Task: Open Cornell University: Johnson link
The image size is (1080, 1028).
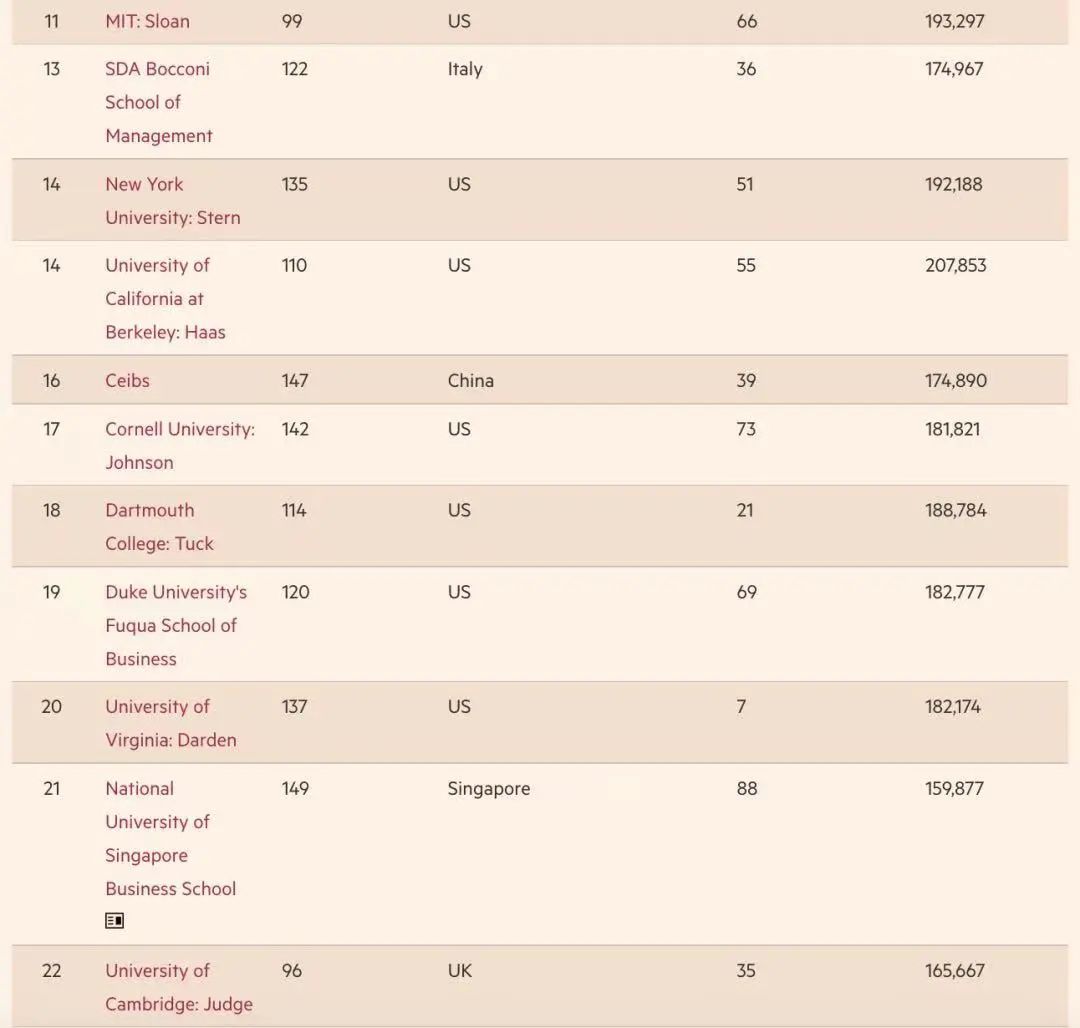Action: coord(179,445)
